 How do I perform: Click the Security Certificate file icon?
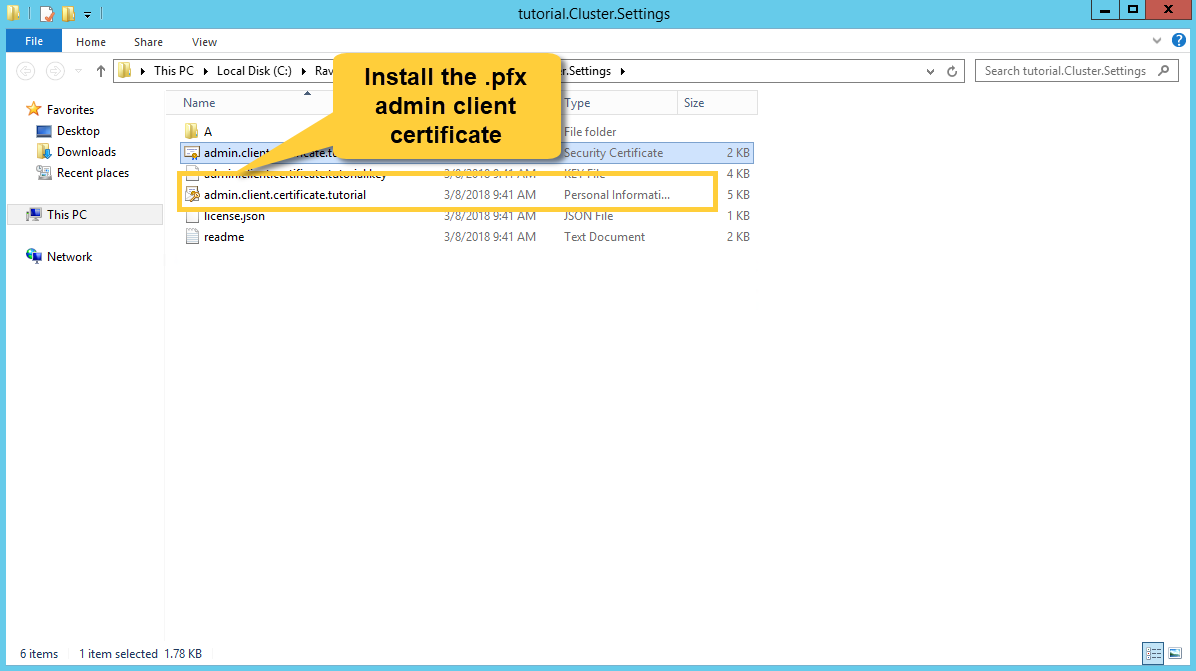(191, 152)
